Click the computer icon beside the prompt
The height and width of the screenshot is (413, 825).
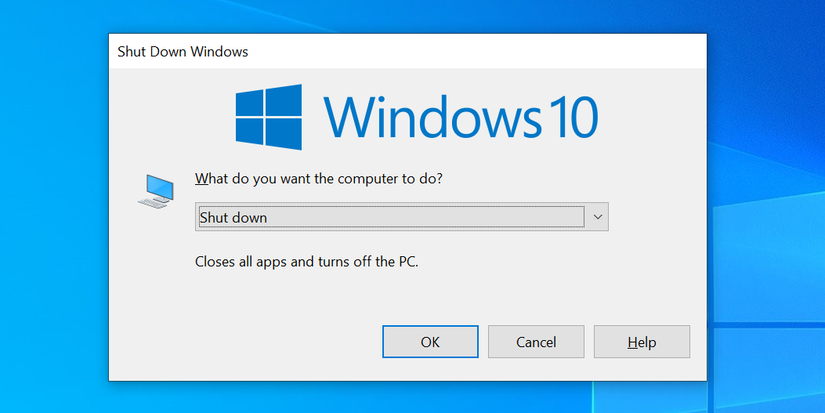tap(156, 191)
